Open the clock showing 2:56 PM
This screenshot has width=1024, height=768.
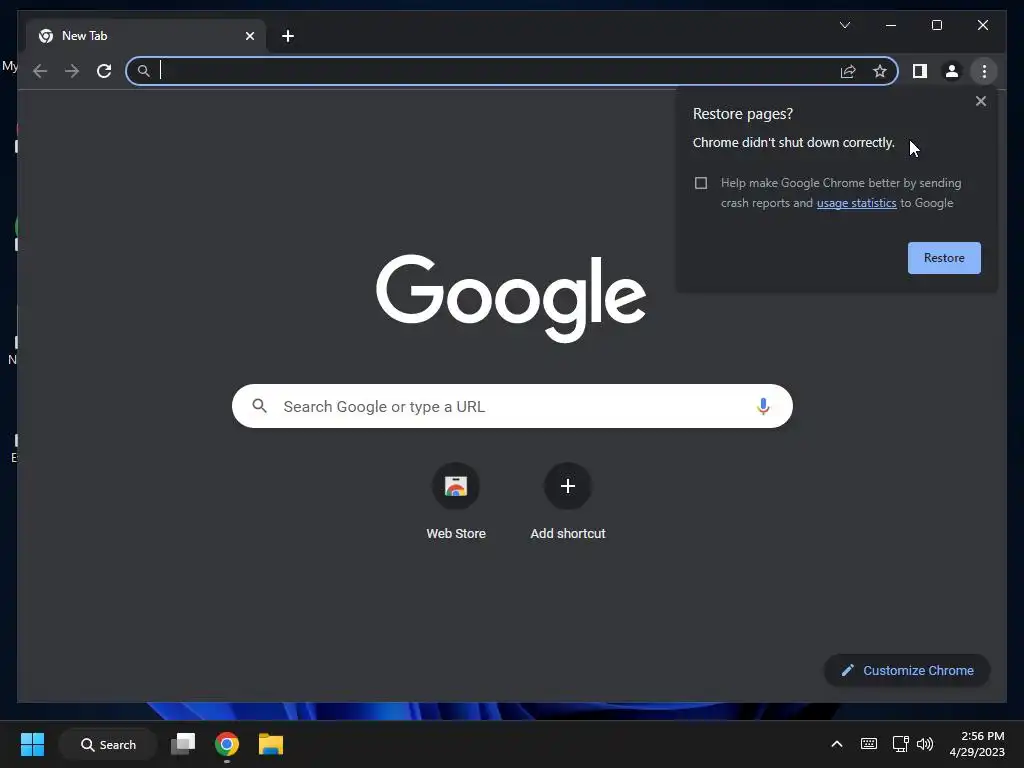click(x=977, y=744)
